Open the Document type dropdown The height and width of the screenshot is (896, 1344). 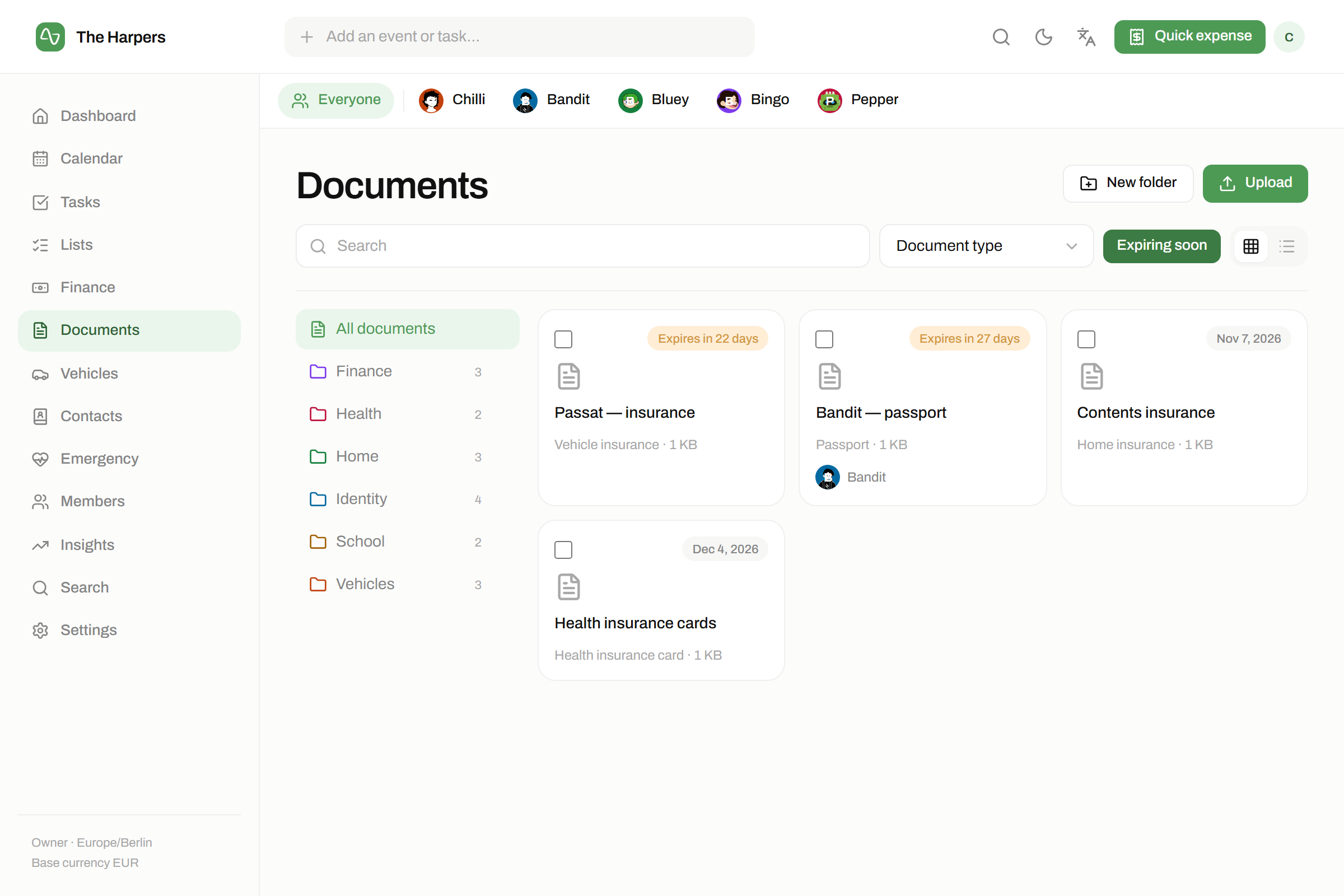[x=986, y=246]
